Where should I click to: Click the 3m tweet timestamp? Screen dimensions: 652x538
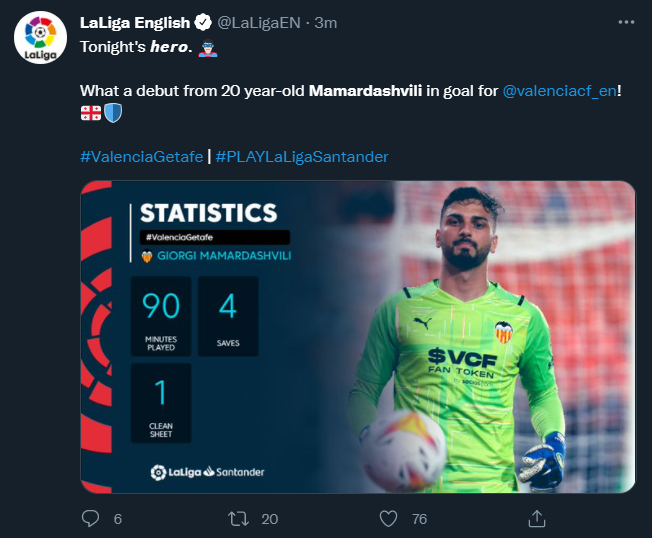point(326,22)
